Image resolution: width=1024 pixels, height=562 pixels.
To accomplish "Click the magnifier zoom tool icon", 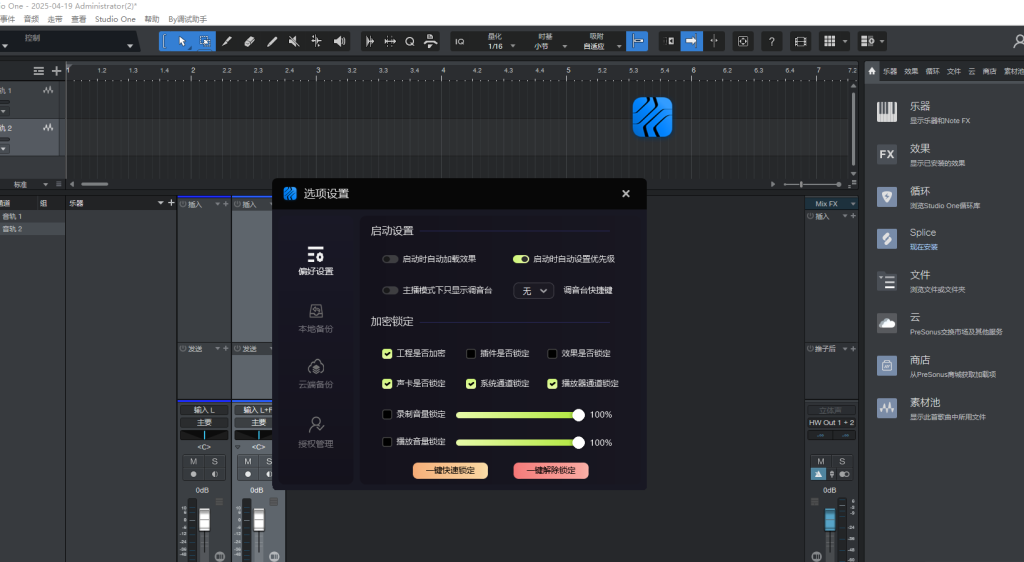I will [x=409, y=41].
